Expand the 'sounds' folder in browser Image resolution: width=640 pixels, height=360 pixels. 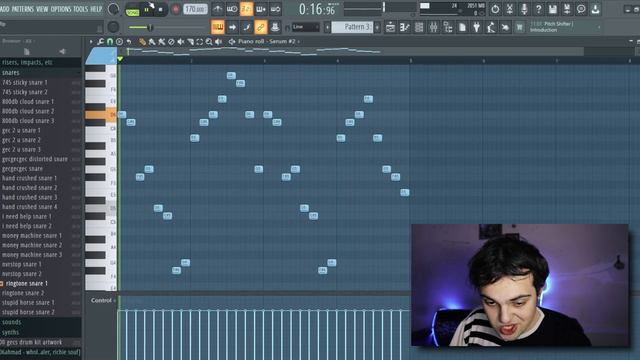(40, 322)
